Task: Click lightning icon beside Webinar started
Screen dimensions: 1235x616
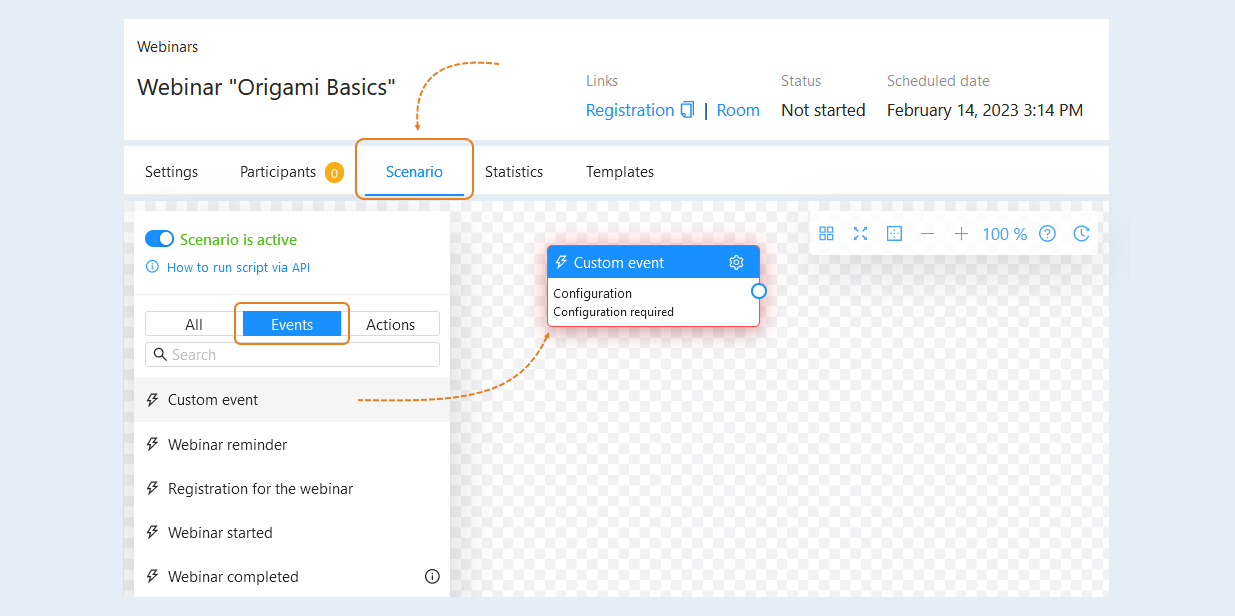Action: click(x=153, y=532)
